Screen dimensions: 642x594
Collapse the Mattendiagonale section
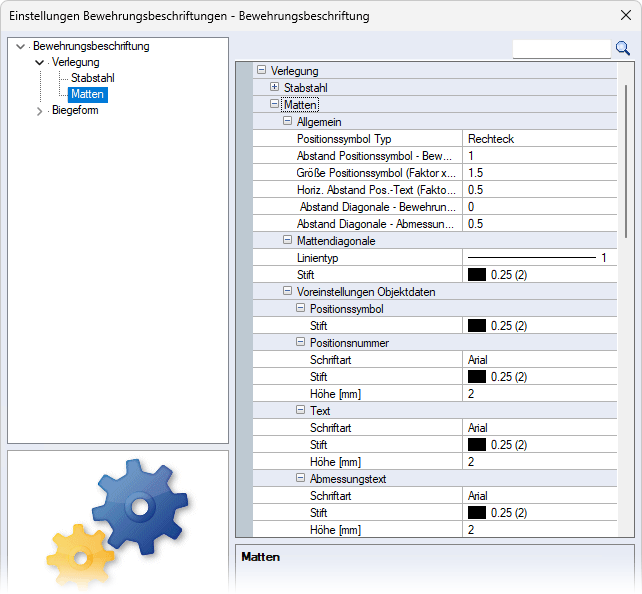point(288,241)
